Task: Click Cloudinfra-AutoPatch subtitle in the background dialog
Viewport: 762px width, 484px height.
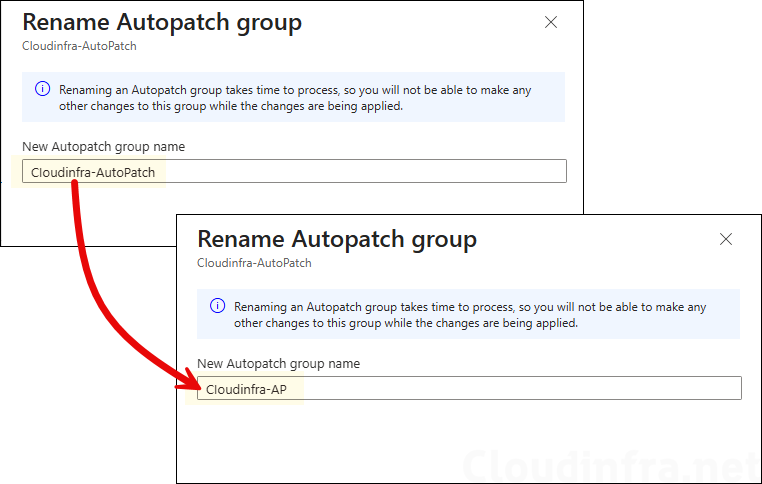Action: click(x=79, y=46)
